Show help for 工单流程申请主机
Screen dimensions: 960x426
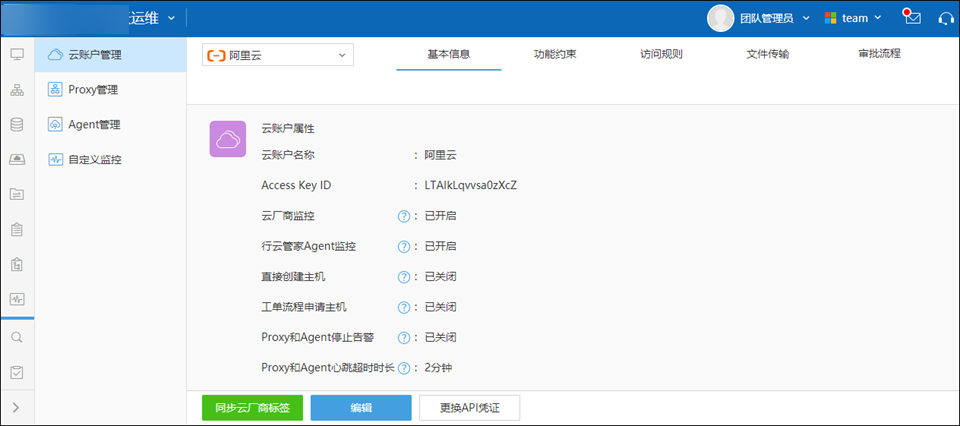(x=403, y=307)
